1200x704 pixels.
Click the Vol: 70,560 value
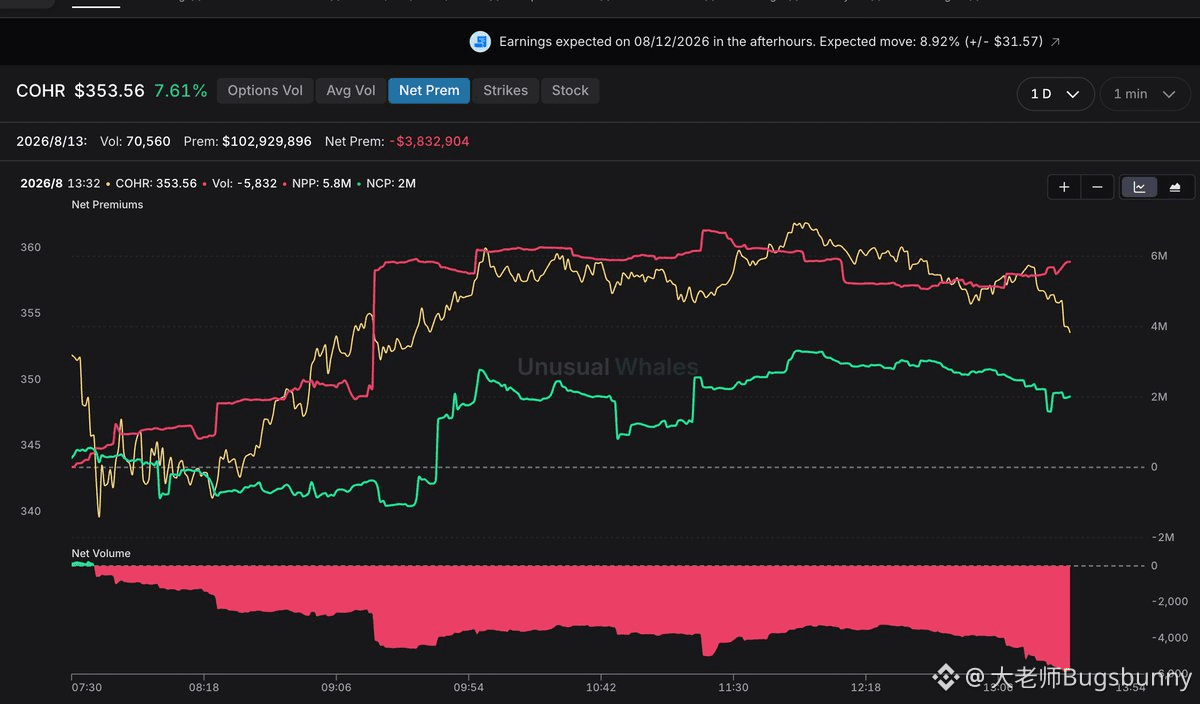pyautogui.click(x=135, y=141)
